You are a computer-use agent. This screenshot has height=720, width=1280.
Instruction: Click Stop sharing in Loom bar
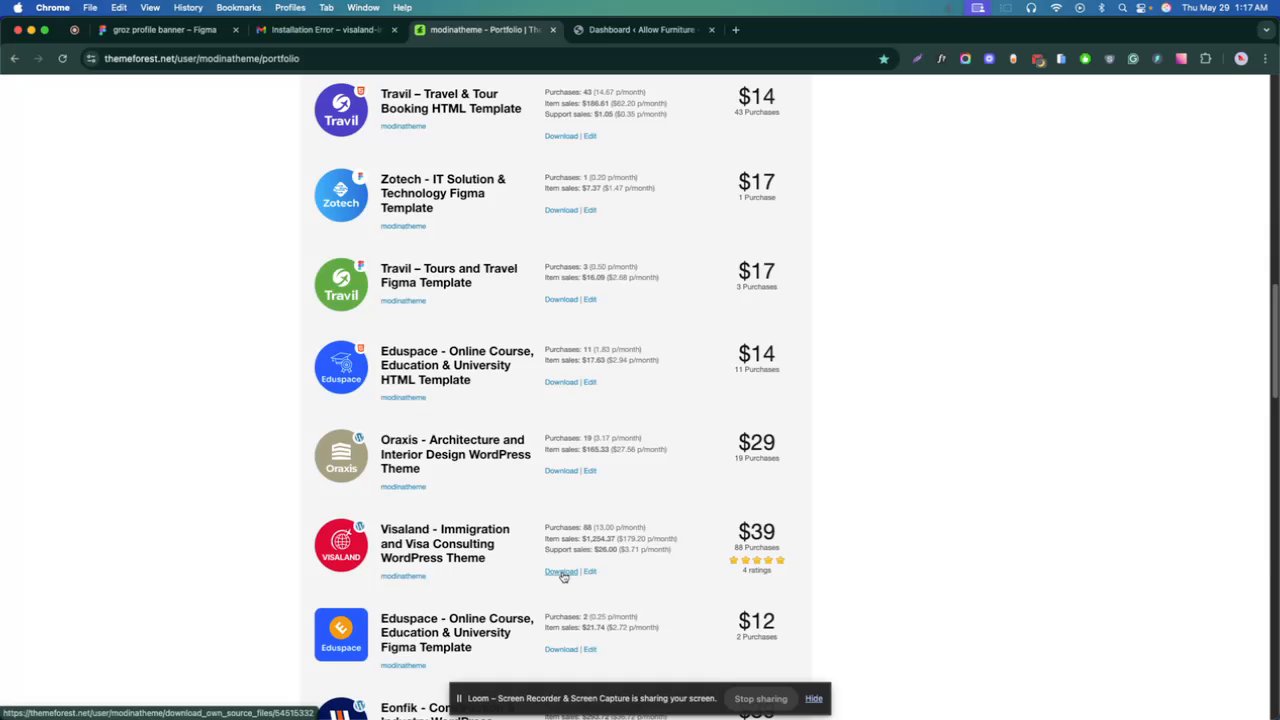click(761, 699)
